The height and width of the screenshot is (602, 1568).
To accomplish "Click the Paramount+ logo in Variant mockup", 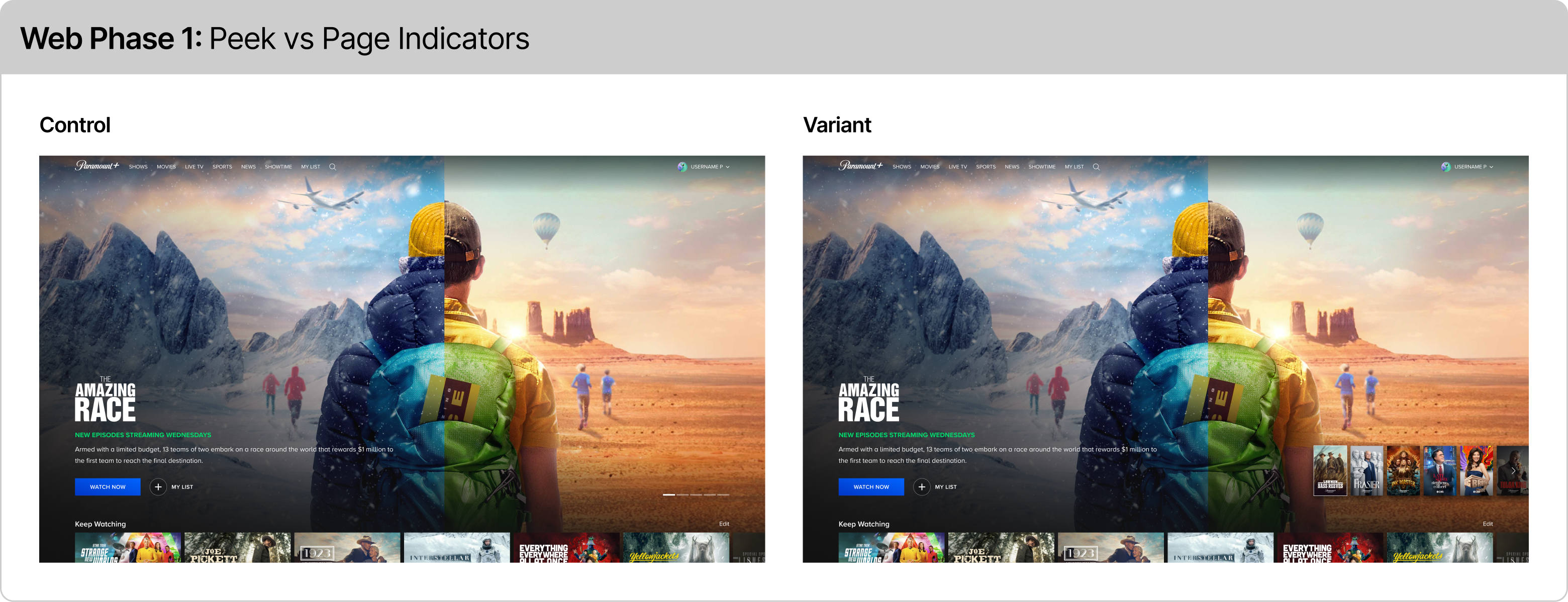I will coord(860,165).
